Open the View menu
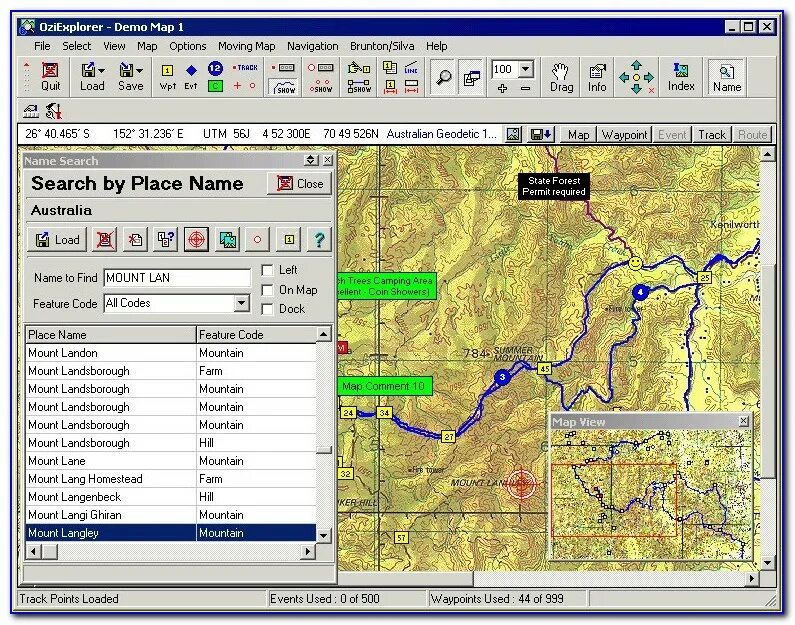The width and height of the screenshot is (795, 625). pyautogui.click(x=114, y=46)
